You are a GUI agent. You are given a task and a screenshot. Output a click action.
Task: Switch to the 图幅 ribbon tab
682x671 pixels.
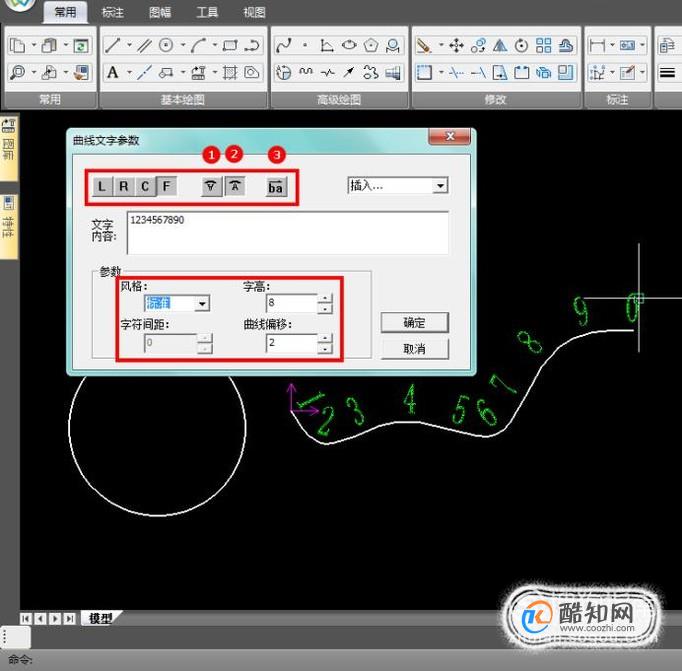pos(160,12)
